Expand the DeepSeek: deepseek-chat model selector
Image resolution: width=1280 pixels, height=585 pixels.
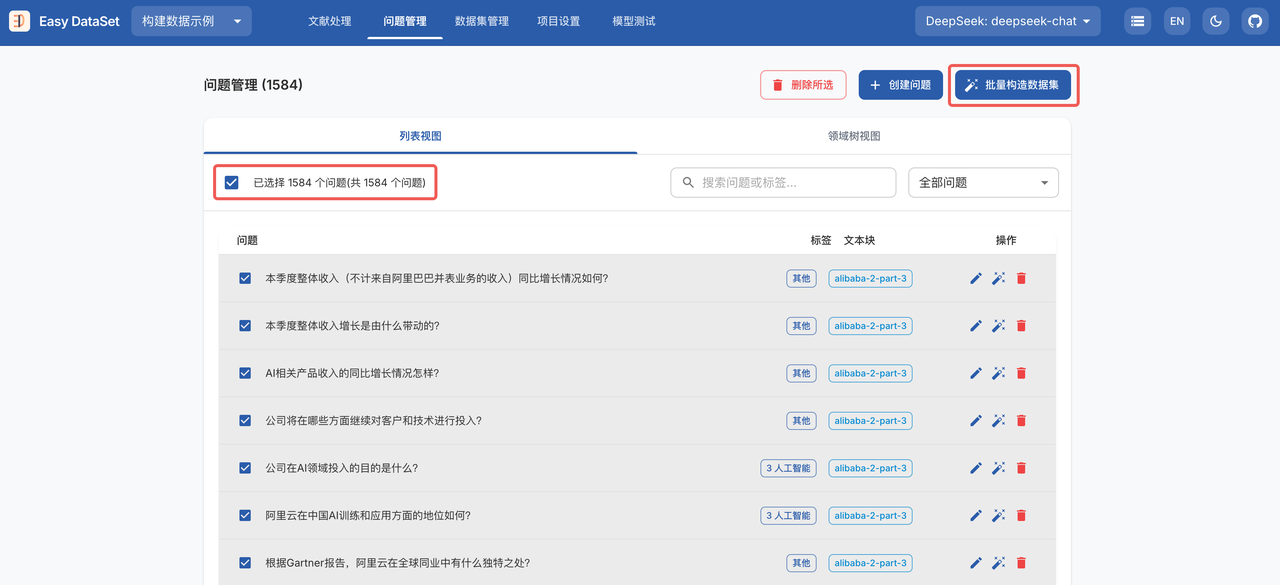coord(1007,21)
